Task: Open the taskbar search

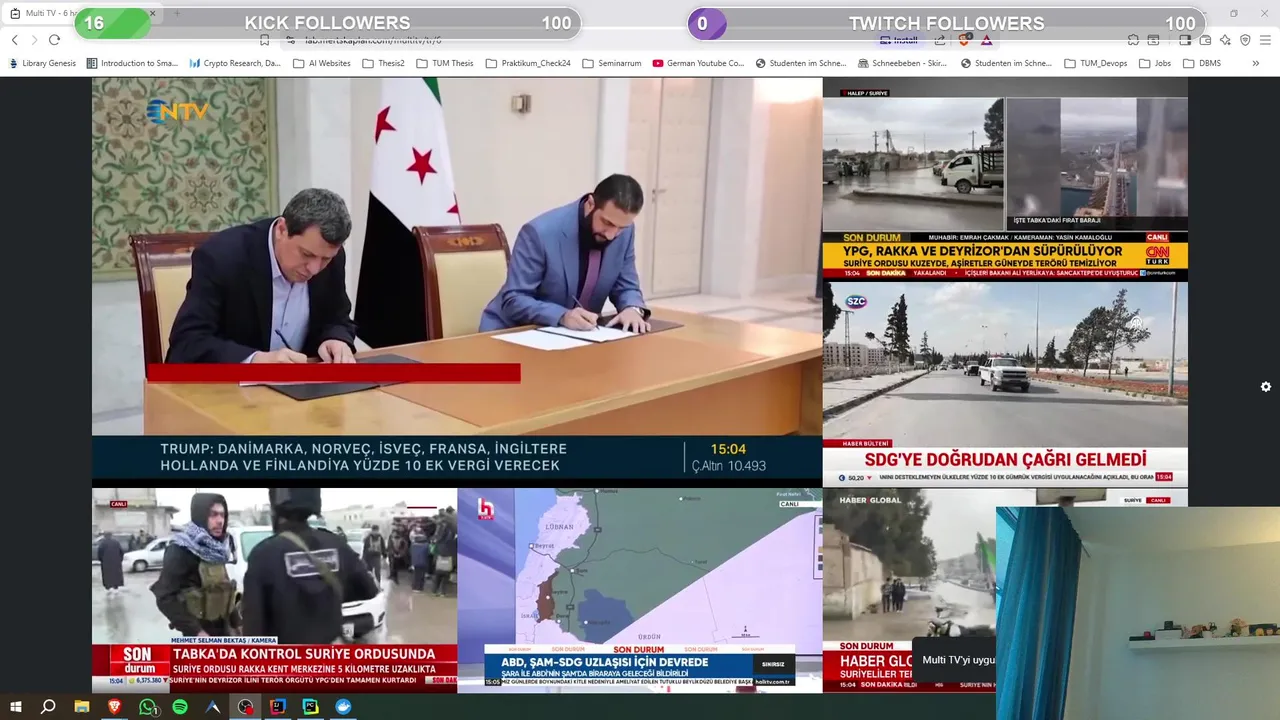Action: pyautogui.click(x=48, y=707)
